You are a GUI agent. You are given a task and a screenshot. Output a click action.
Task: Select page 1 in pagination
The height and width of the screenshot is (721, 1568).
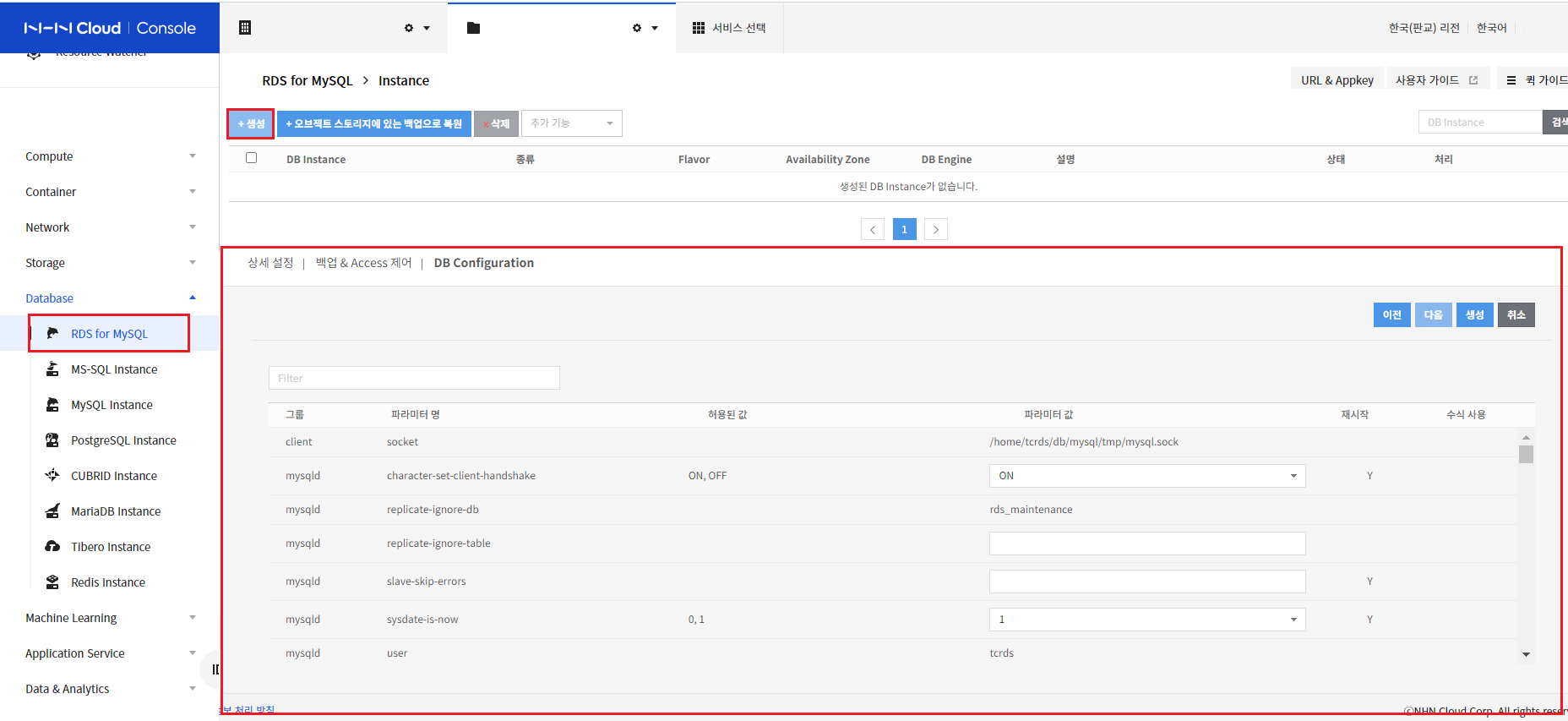coord(905,229)
